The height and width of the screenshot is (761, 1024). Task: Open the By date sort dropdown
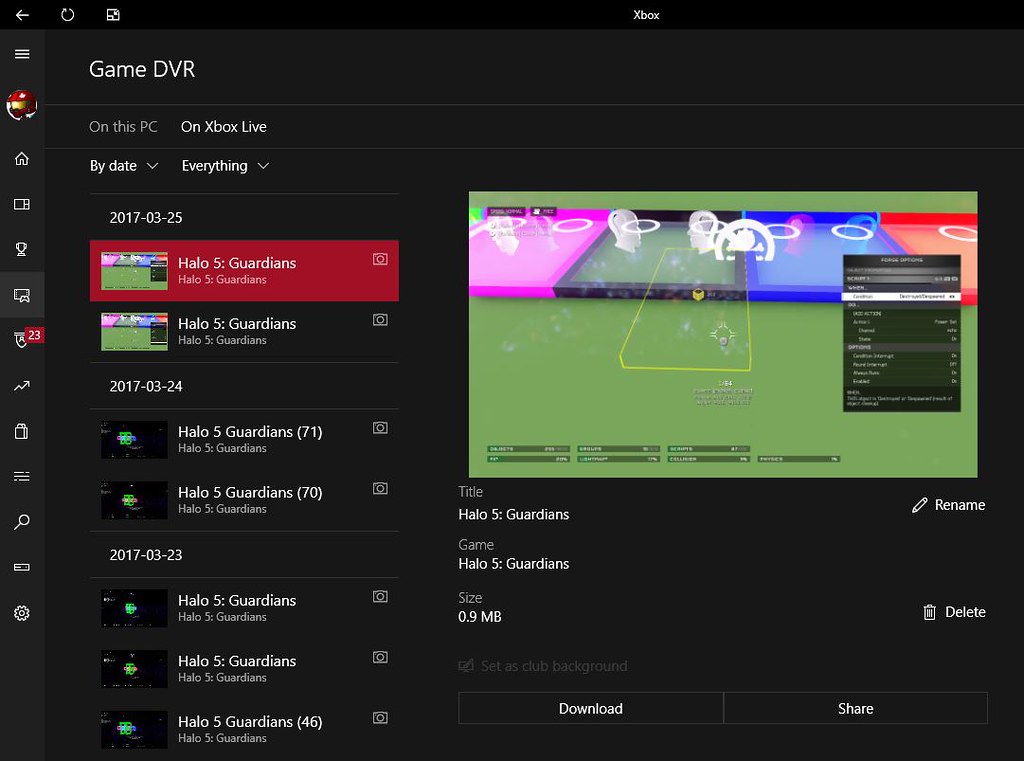[x=124, y=166]
